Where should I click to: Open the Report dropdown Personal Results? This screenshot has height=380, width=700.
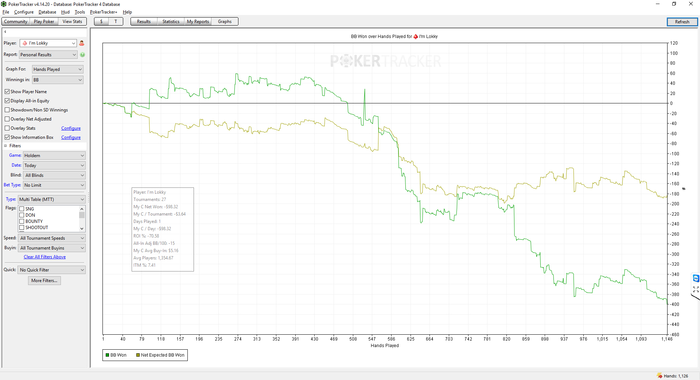click(x=48, y=54)
